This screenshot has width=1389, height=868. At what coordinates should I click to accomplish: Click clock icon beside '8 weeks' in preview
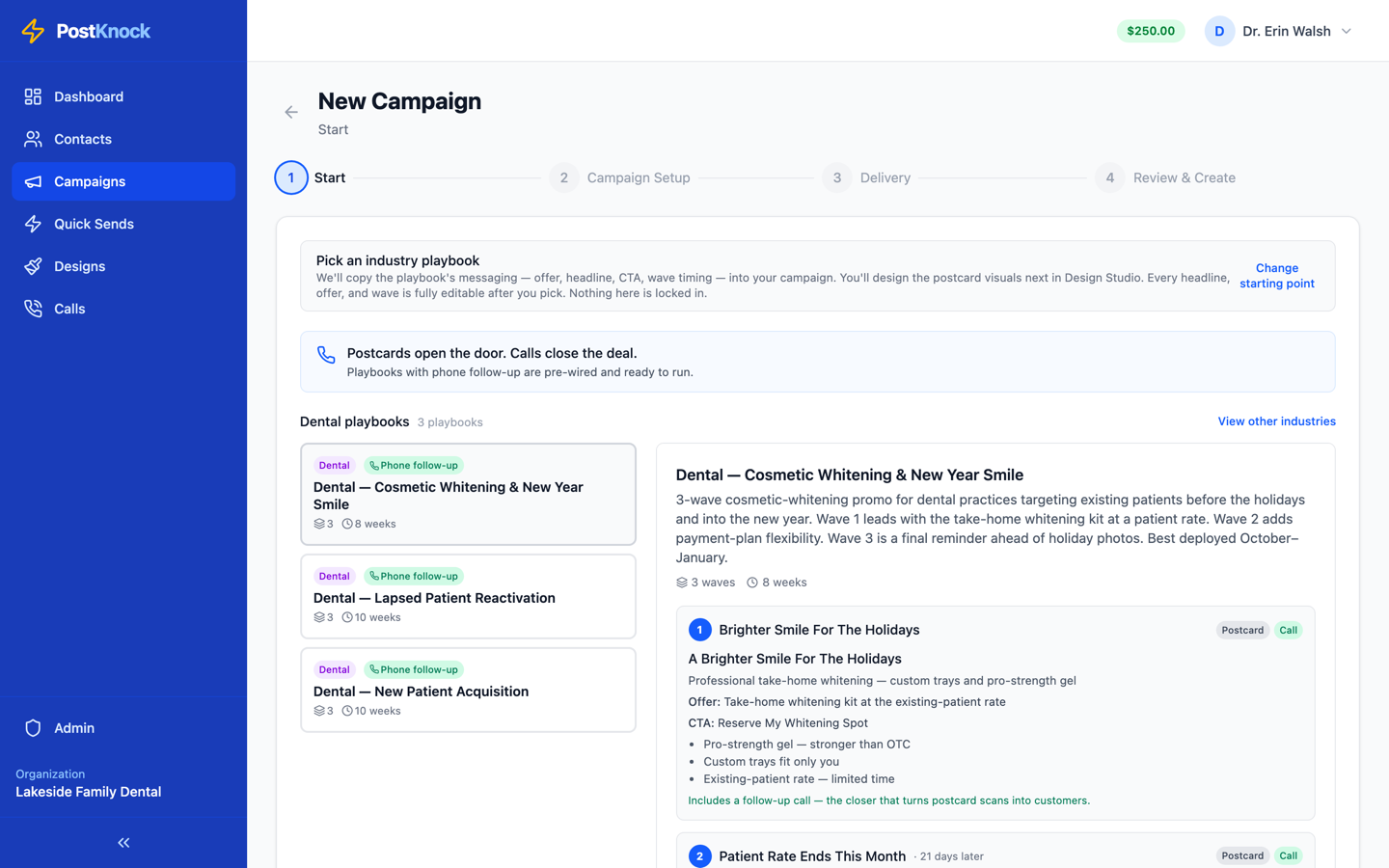(752, 583)
